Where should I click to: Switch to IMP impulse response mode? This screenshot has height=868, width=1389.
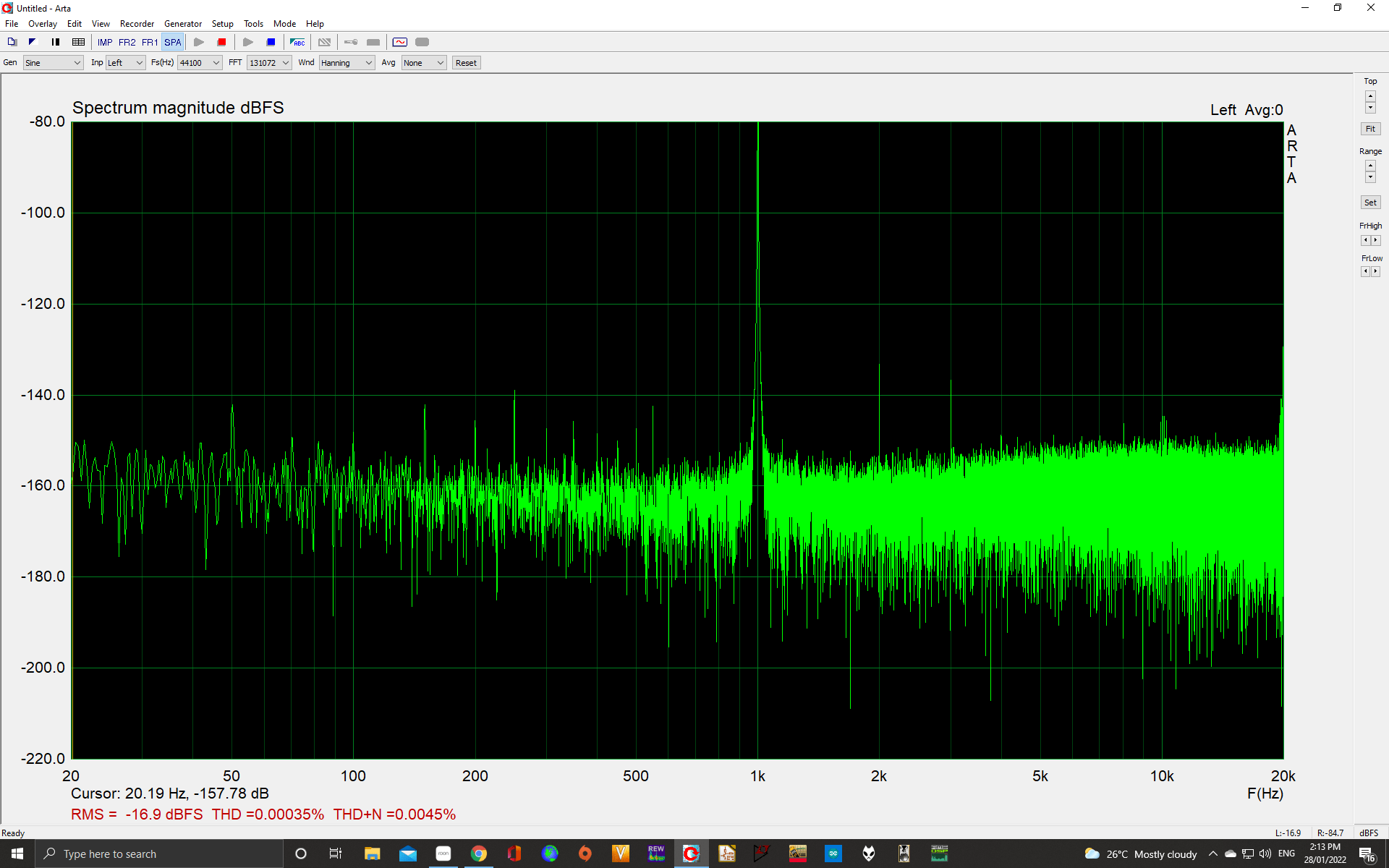105,42
